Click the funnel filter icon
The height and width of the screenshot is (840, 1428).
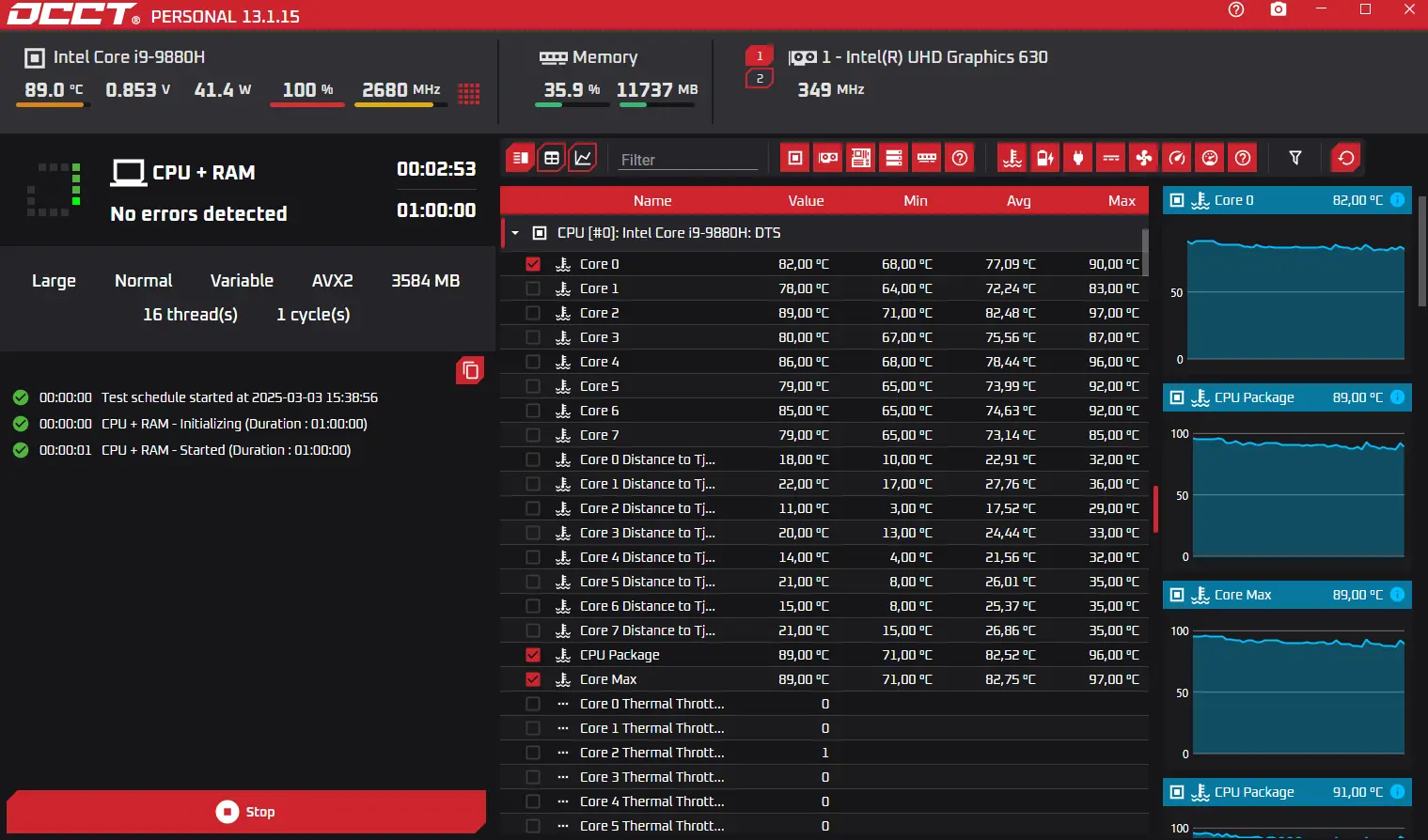coord(1295,158)
